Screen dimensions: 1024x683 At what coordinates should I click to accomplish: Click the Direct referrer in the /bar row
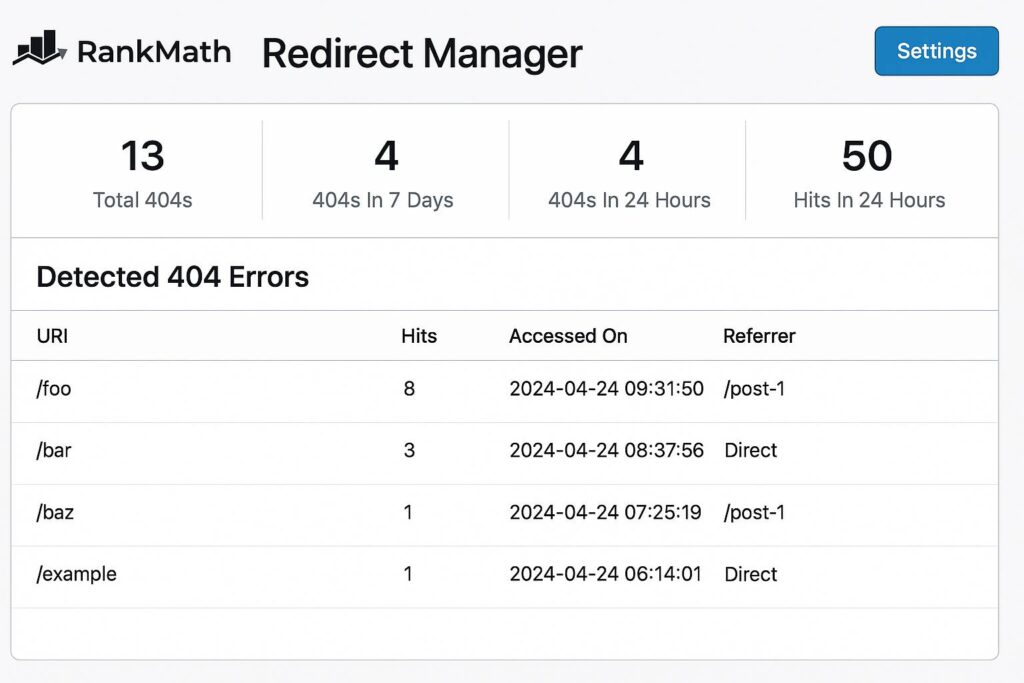point(750,451)
